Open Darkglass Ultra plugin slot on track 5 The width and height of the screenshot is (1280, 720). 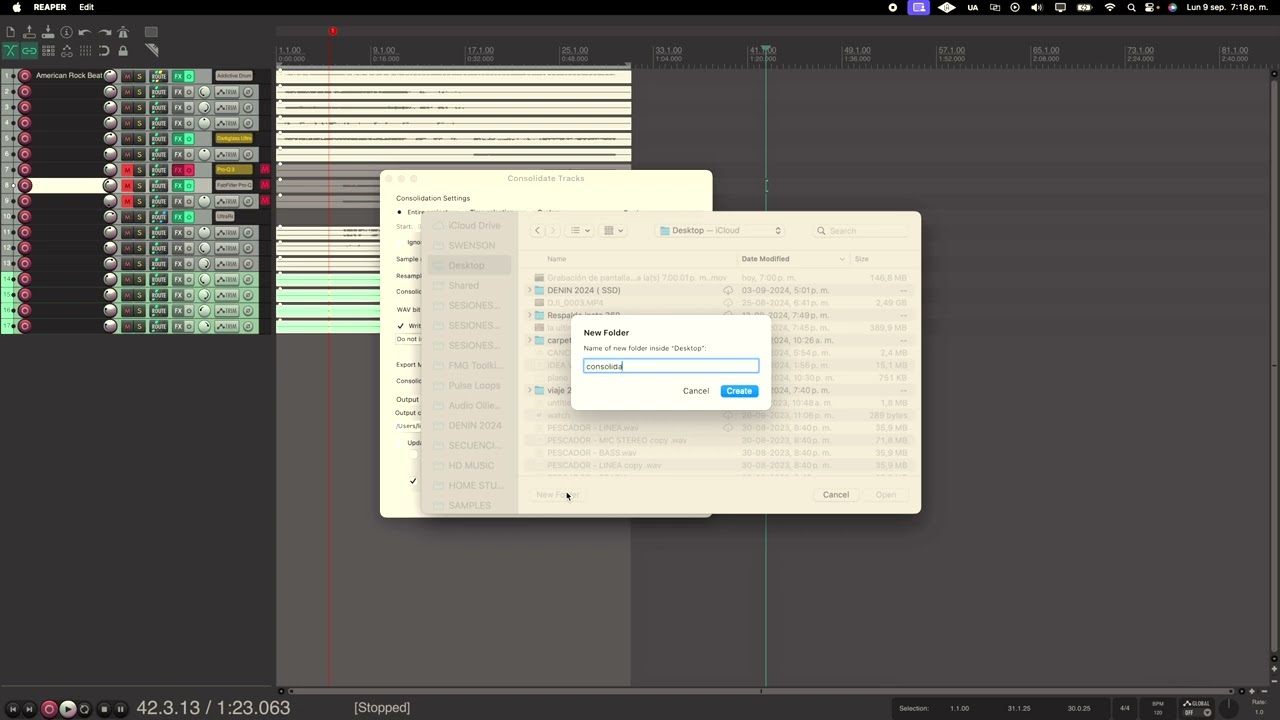(234, 138)
